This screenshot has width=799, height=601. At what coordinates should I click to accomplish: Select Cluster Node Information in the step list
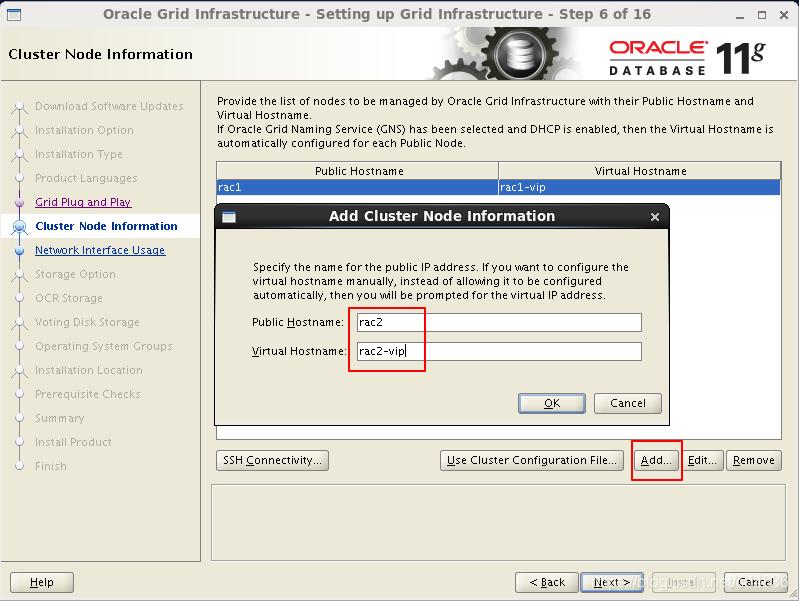[x=106, y=226]
